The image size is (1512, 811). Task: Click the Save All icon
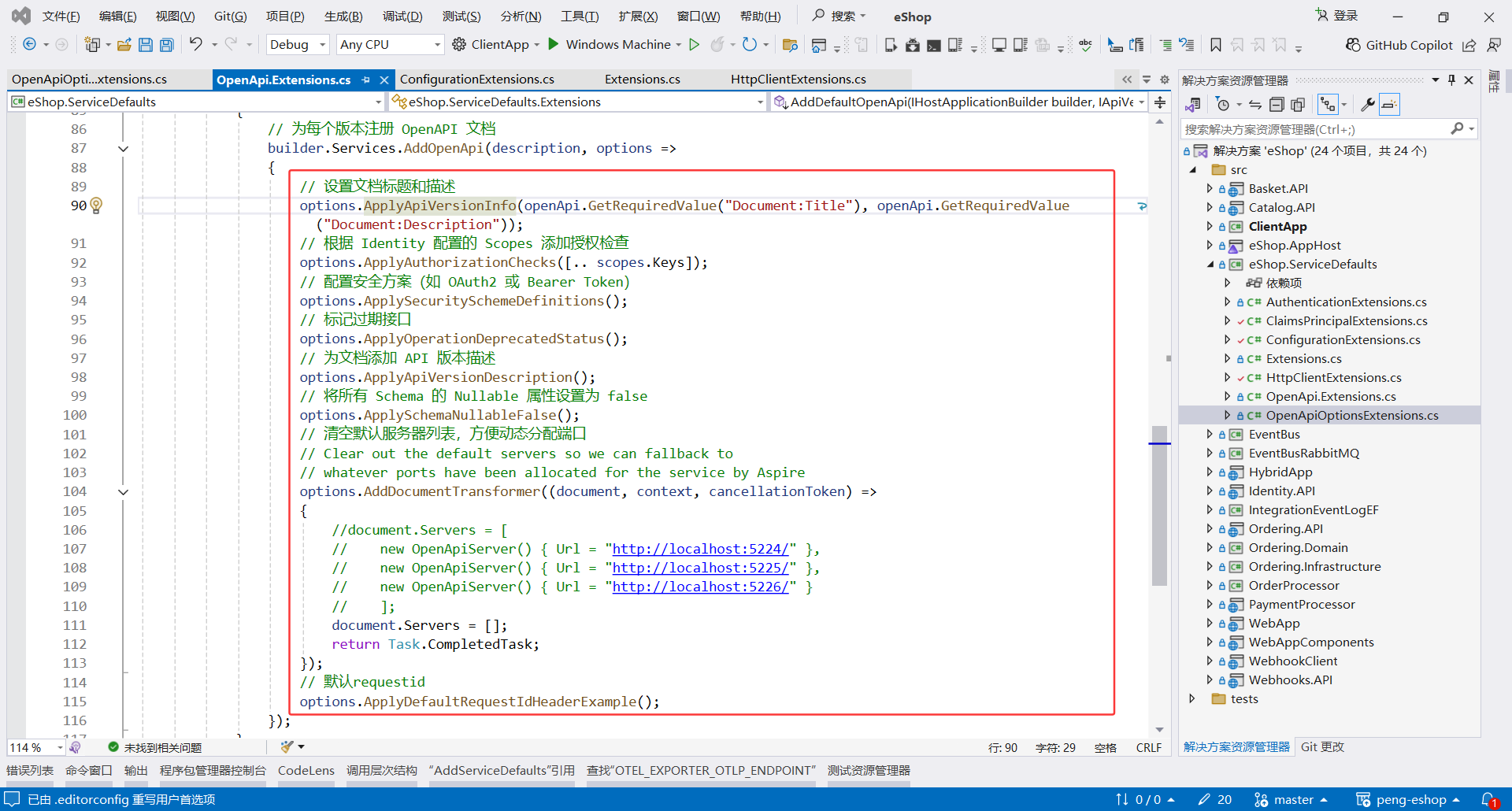pyautogui.click(x=167, y=45)
